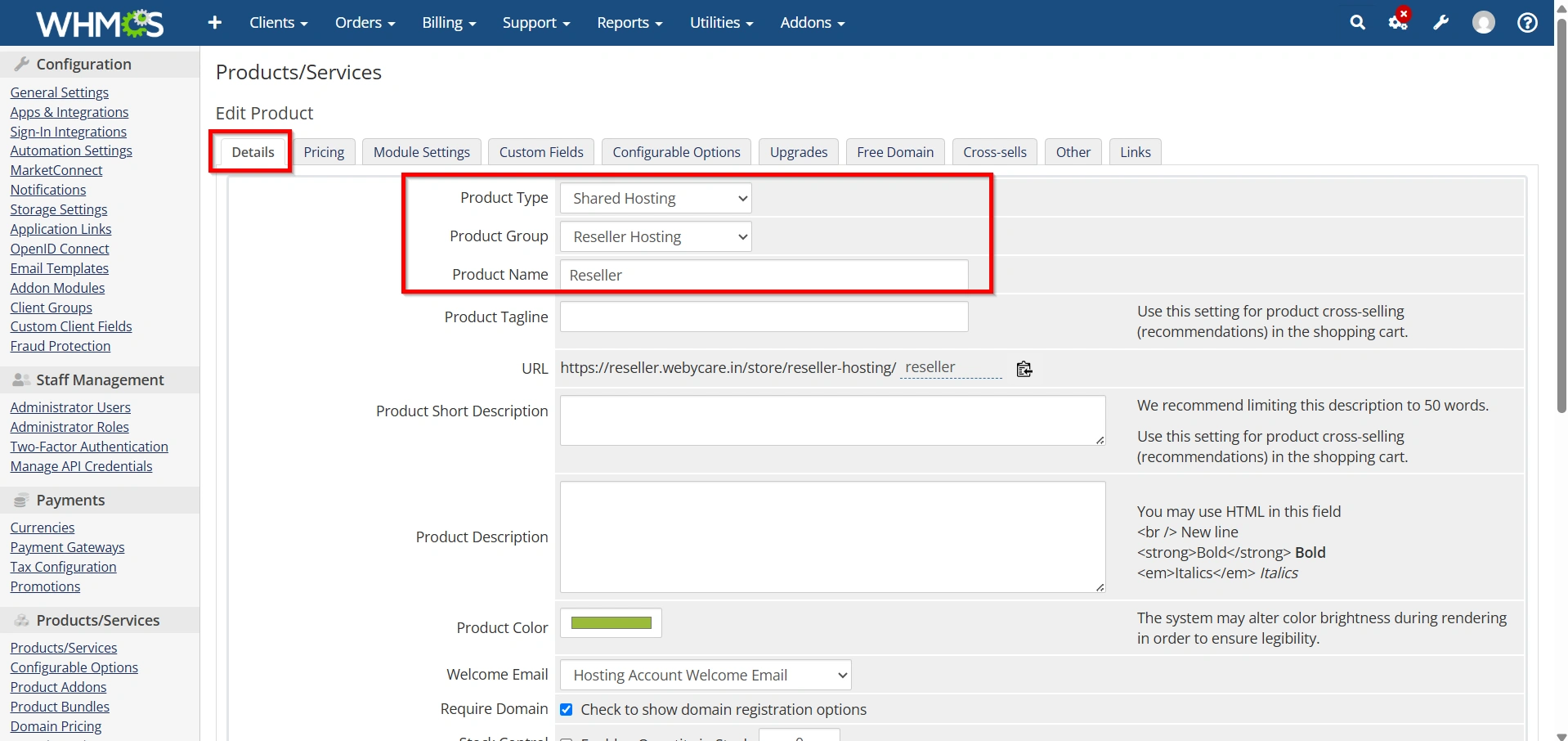Image resolution: width=1568 pixels, height=741 pixels.
Task: Switch to the Links tab
Action: (x=1136, y=152)
